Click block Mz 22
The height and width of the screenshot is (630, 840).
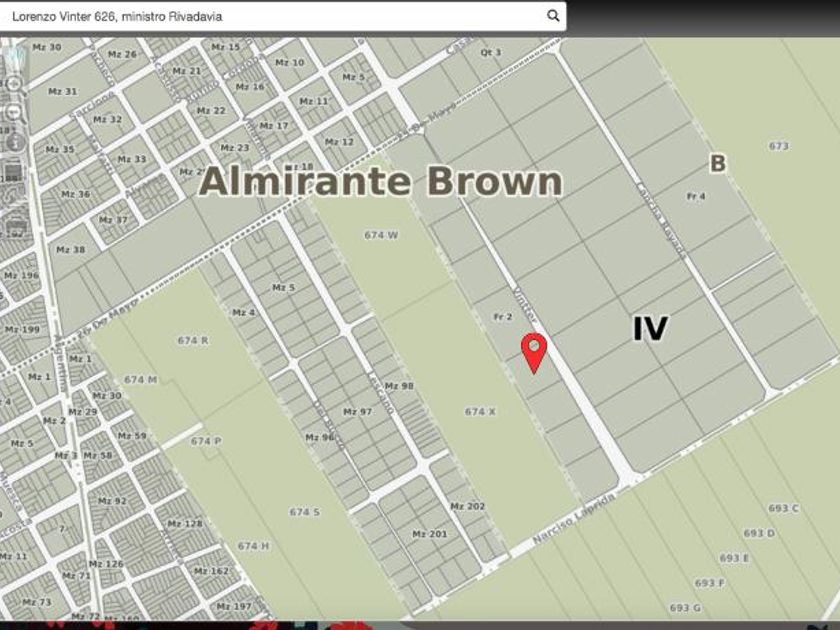tap(211, 110)
